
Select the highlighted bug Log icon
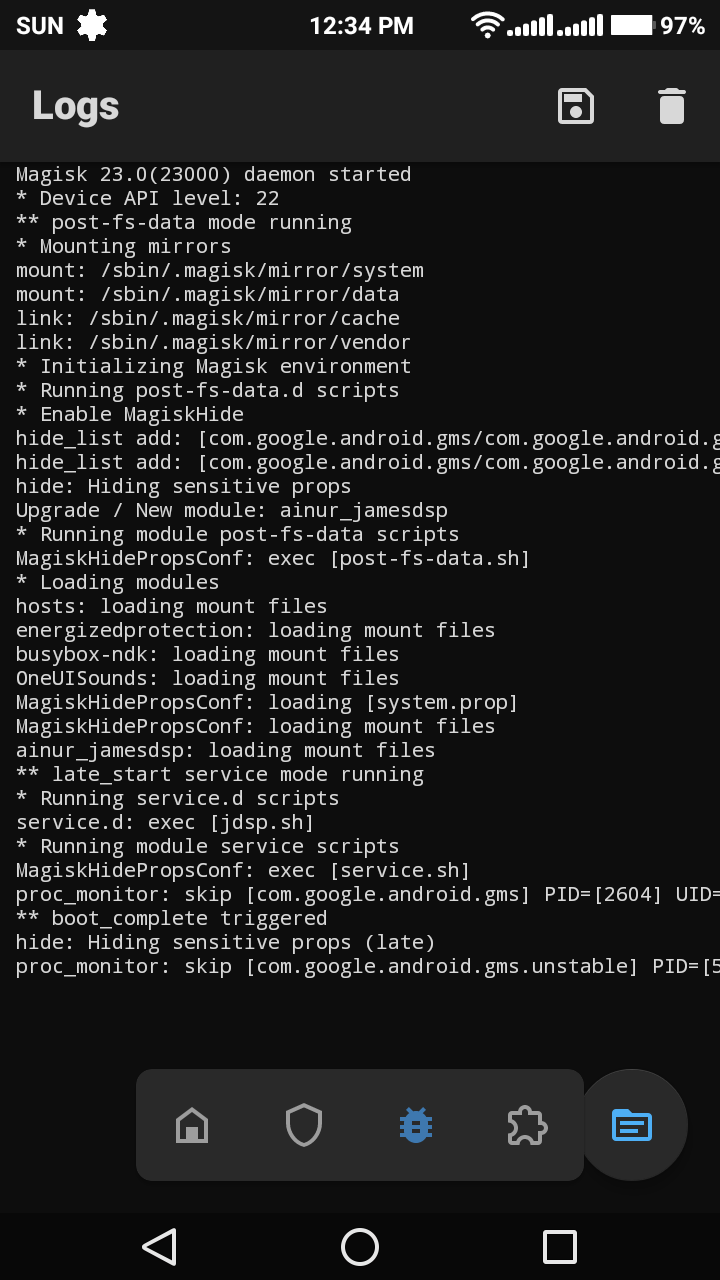[415, 1124]
